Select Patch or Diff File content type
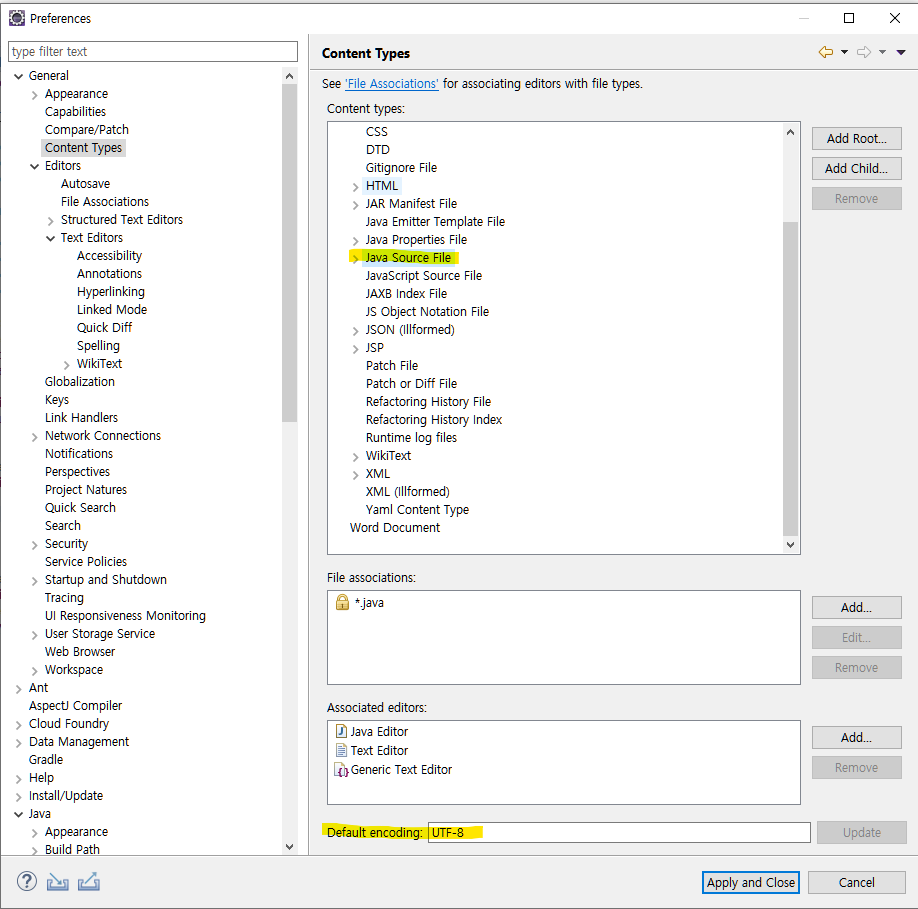This screenshot has height=909, width=918. pos(412,383)
